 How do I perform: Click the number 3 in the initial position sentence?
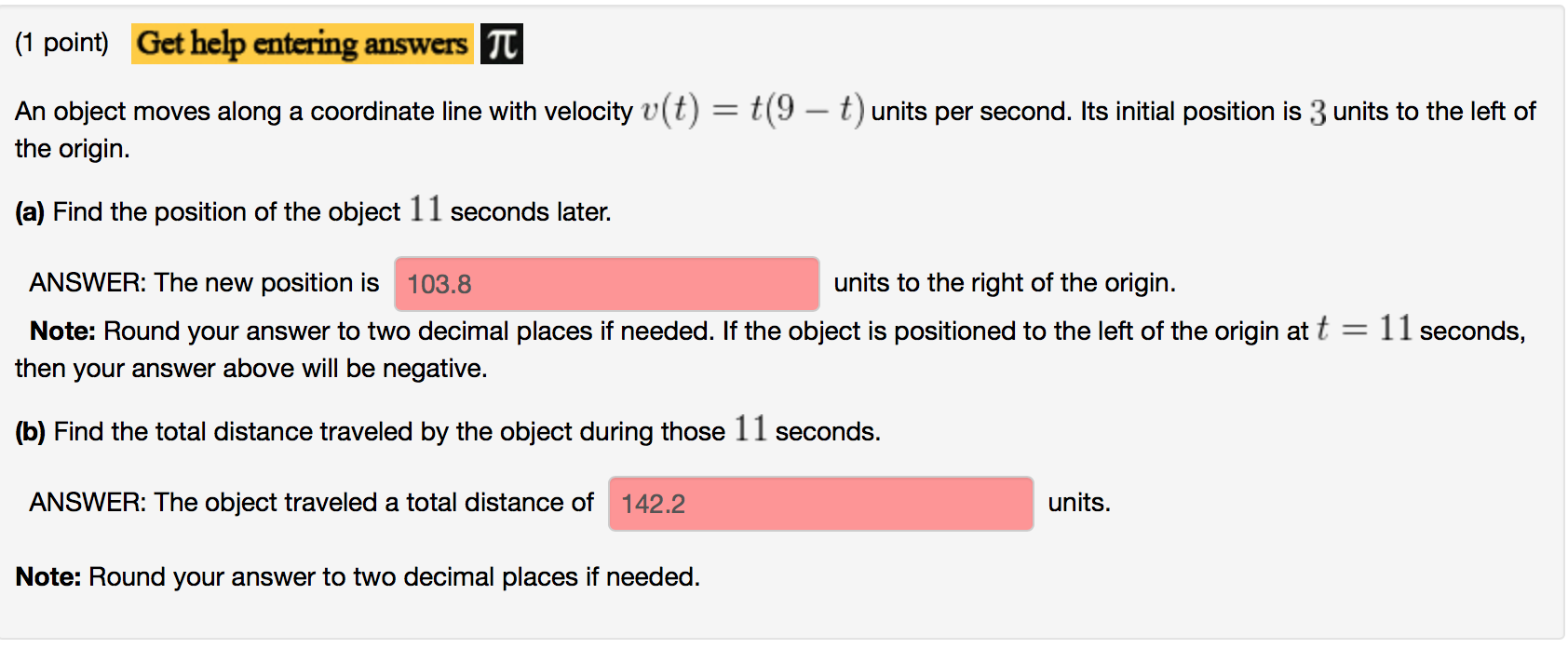[1317, 113]
